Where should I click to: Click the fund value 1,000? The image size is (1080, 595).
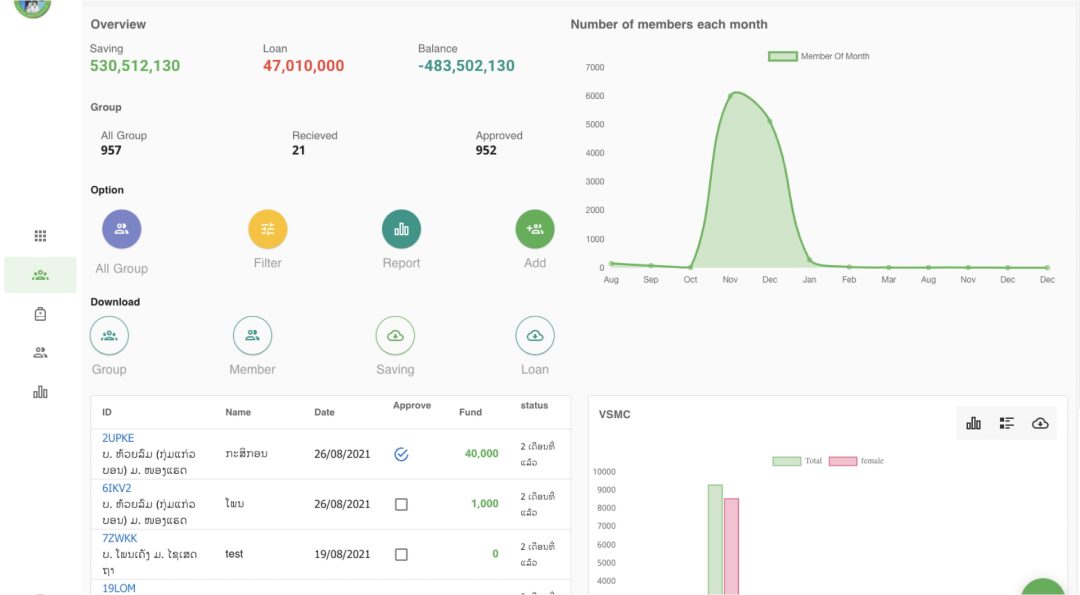coord(485,504)
